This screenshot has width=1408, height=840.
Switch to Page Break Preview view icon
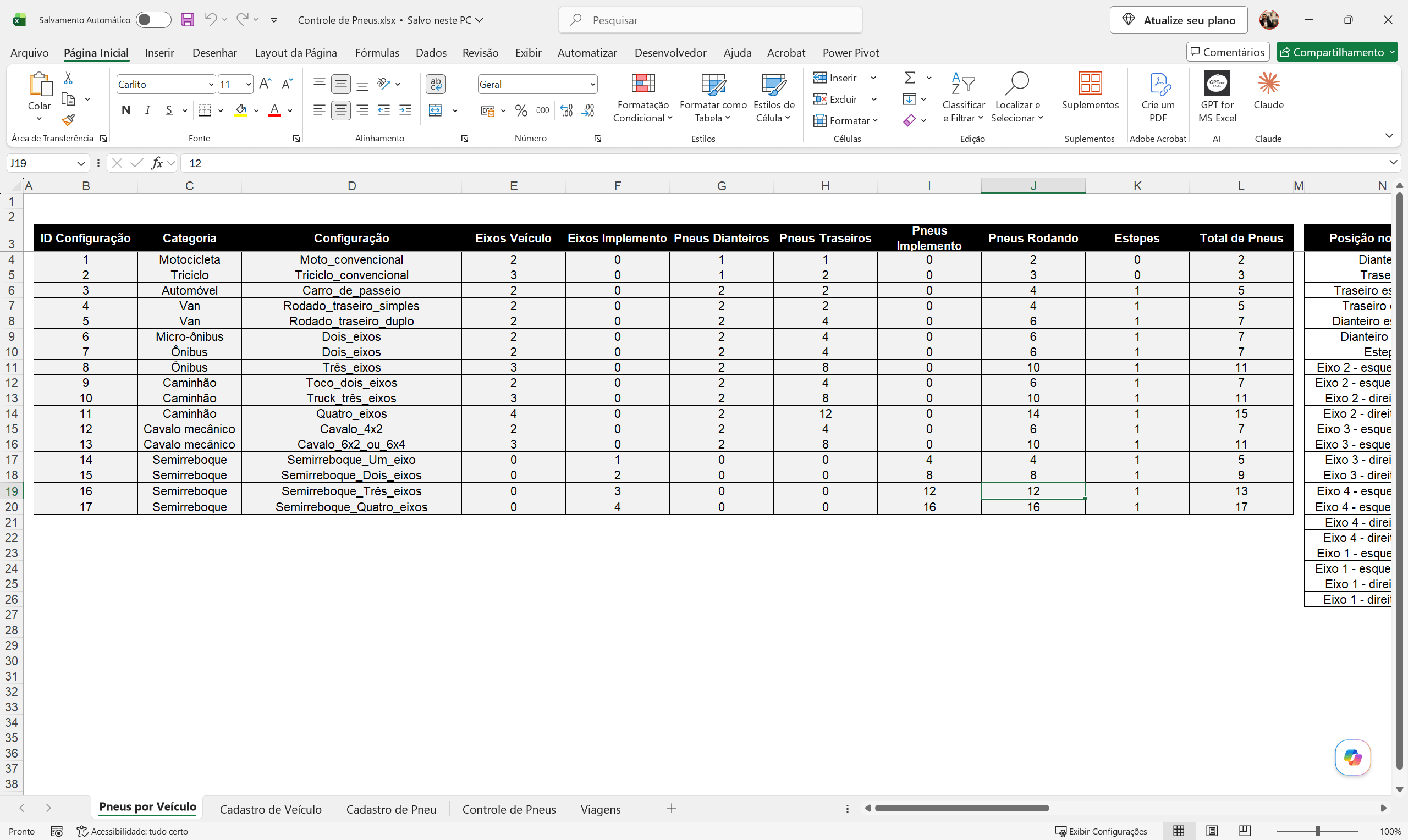pyautogui.click(x=1245, y=831)
